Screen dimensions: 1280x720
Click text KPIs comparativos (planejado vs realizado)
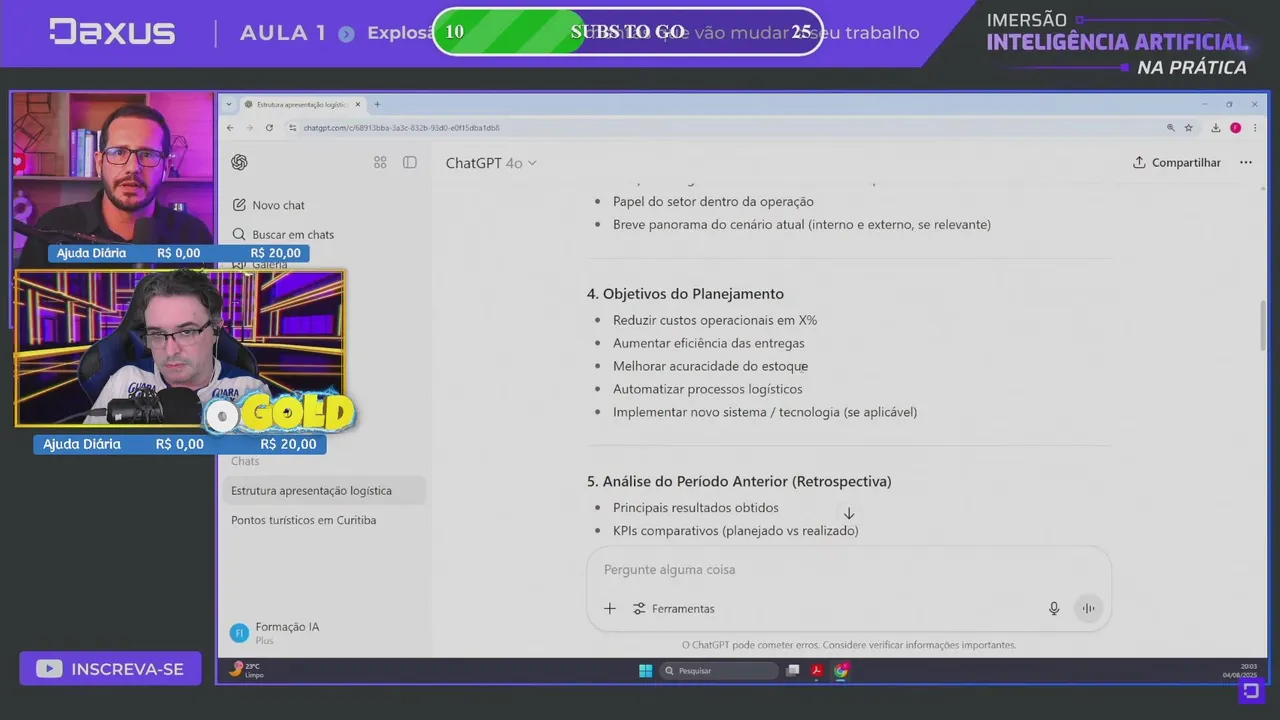(x=736, y=531)
